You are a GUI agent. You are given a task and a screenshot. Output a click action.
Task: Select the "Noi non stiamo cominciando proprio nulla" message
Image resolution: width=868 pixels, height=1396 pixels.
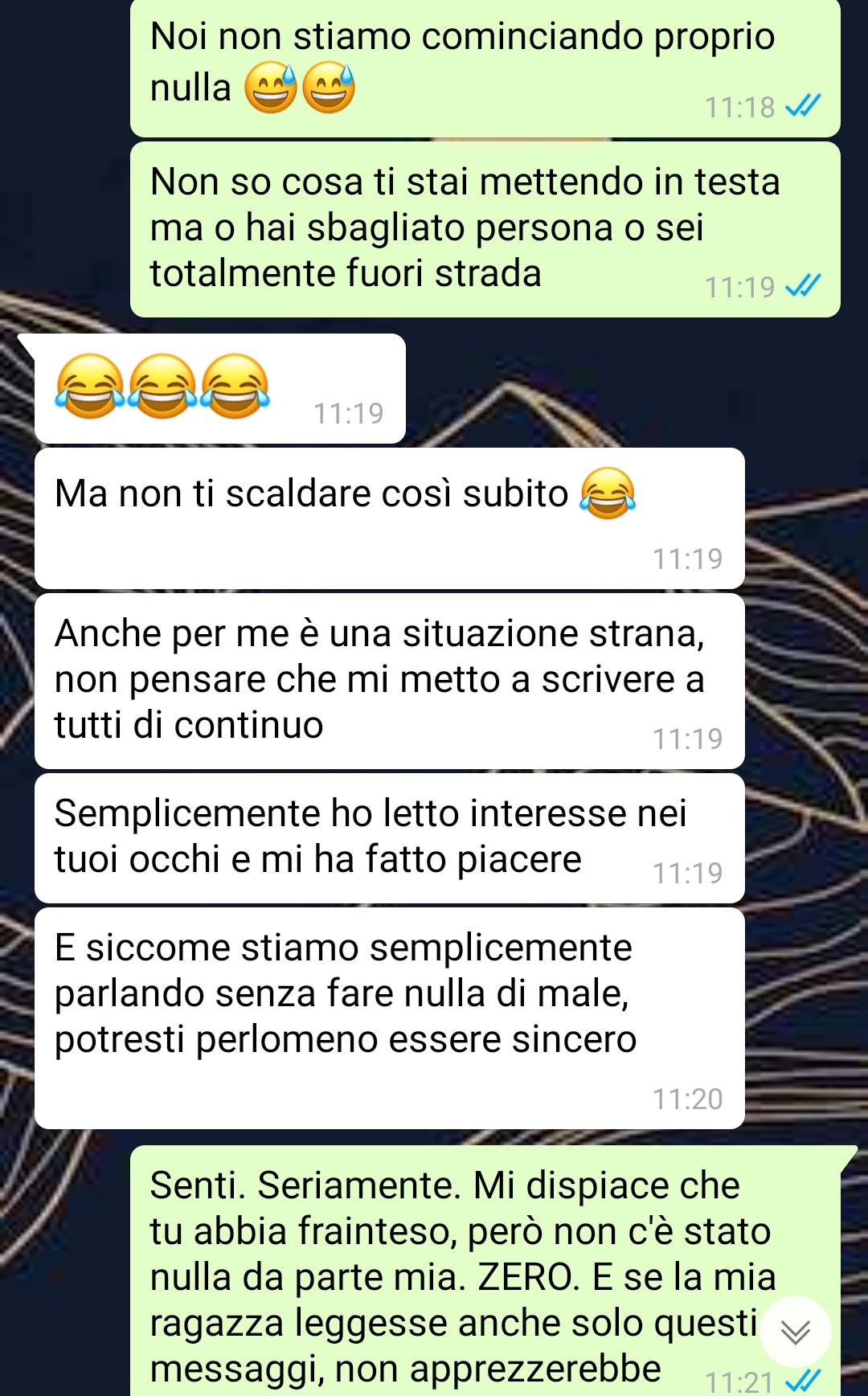click(485, 68)
